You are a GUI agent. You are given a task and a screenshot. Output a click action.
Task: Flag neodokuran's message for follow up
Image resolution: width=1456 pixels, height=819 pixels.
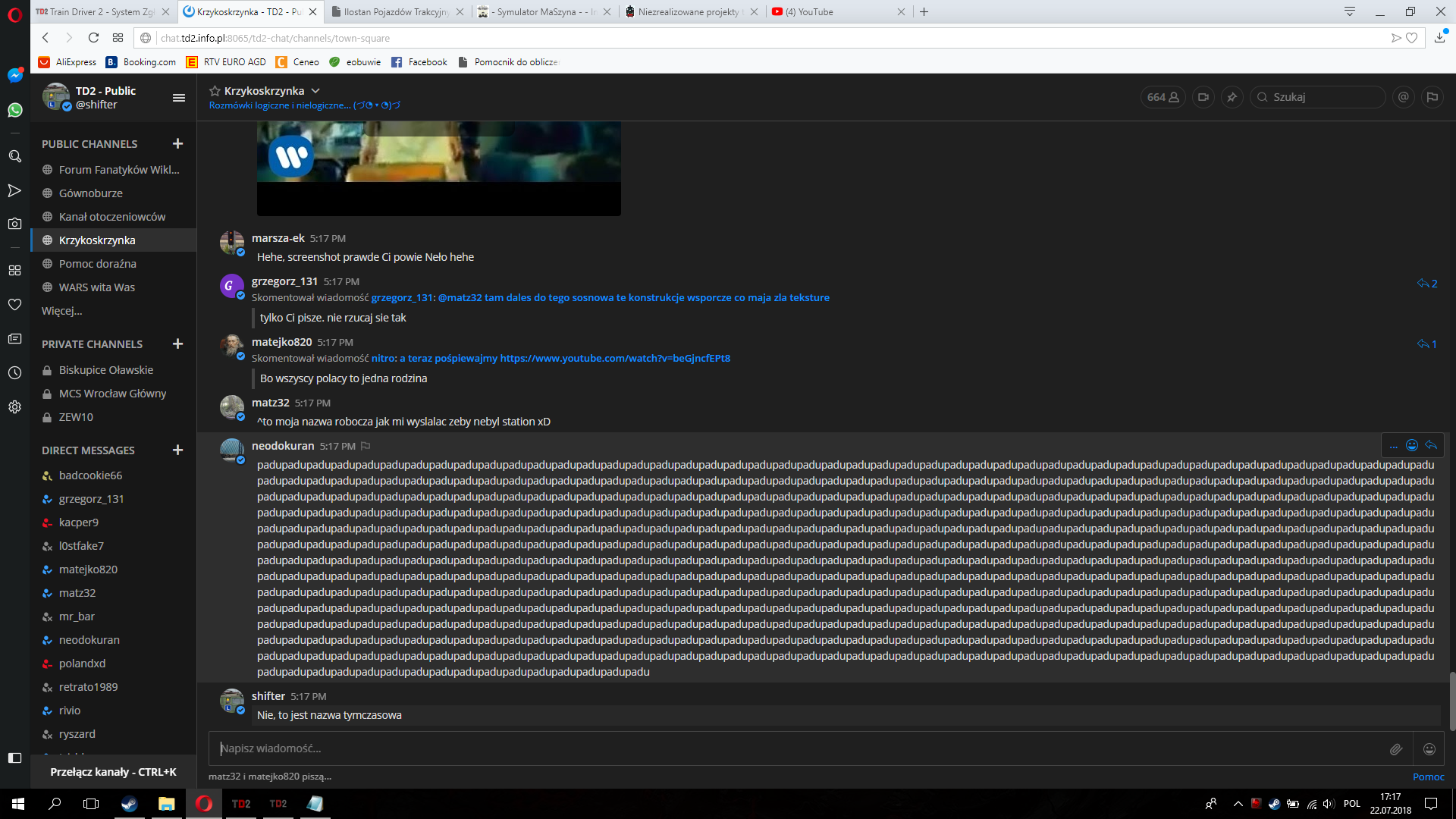pyautogui.click(x=366, y=447)
